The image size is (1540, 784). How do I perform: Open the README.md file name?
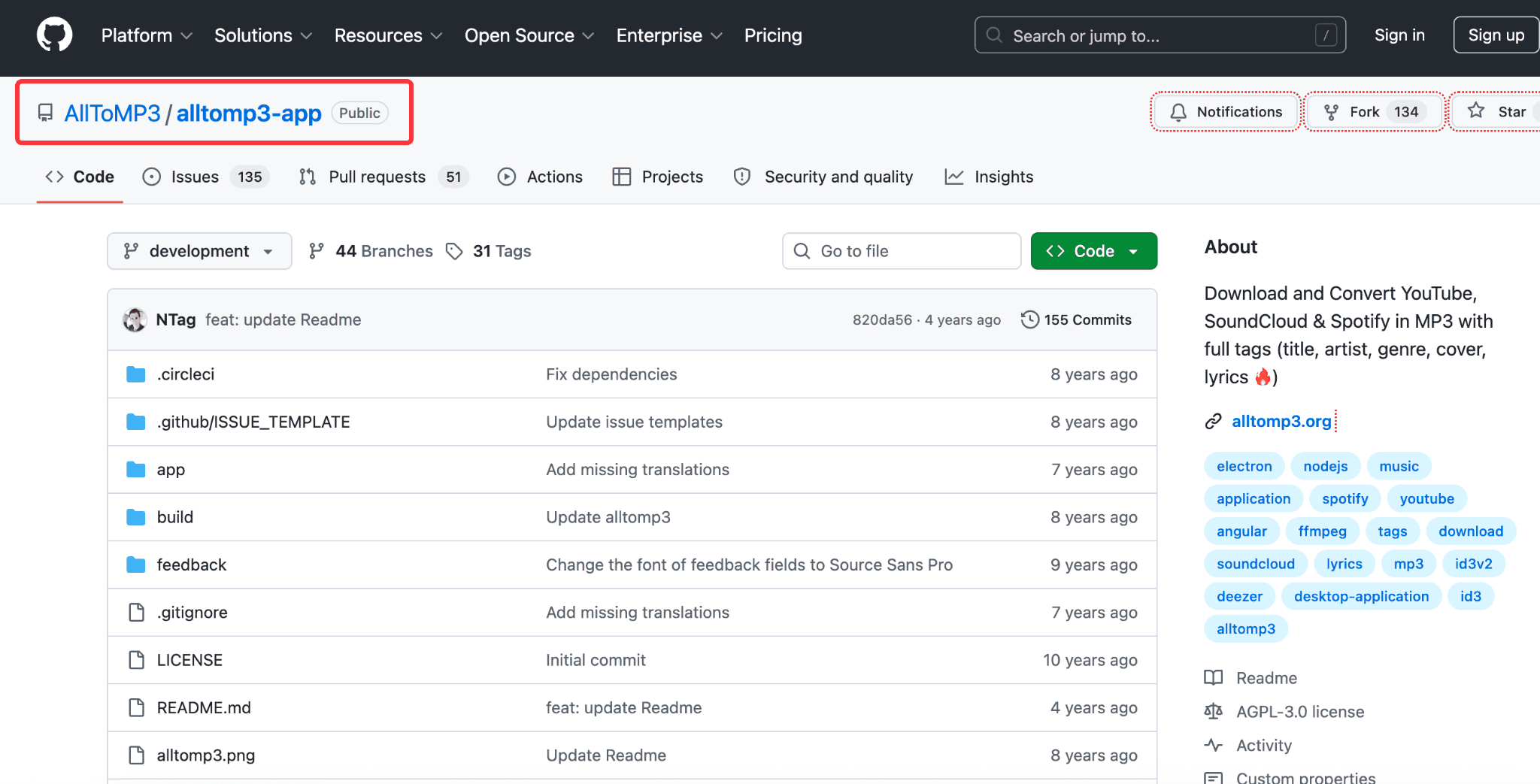pyautogui.click(x=204, y=707)
